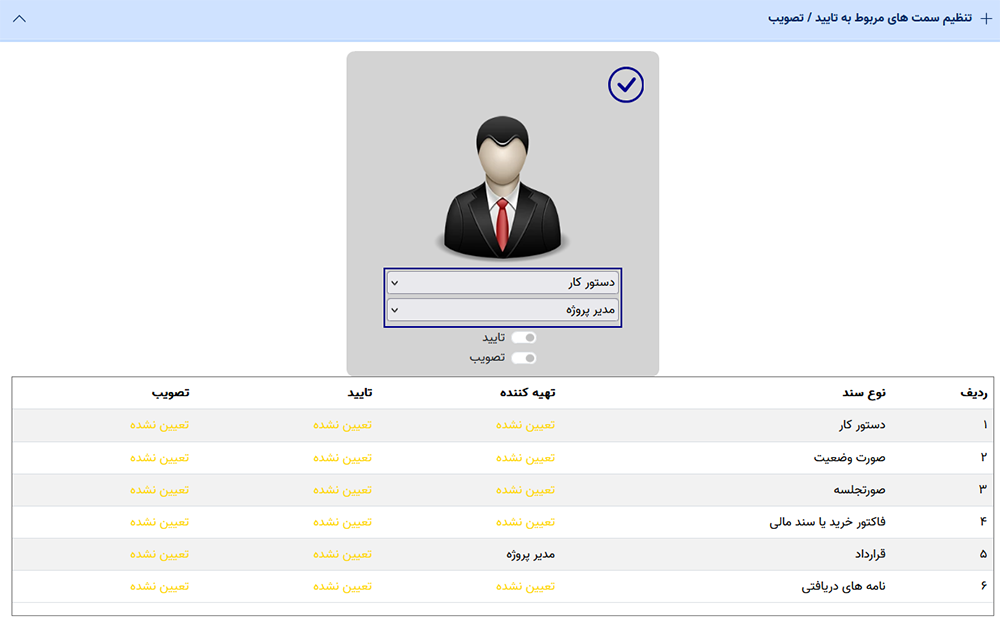Open the دستور کار document type dropdown
This screenshot has width=1000, height=621.
point(503,282)
